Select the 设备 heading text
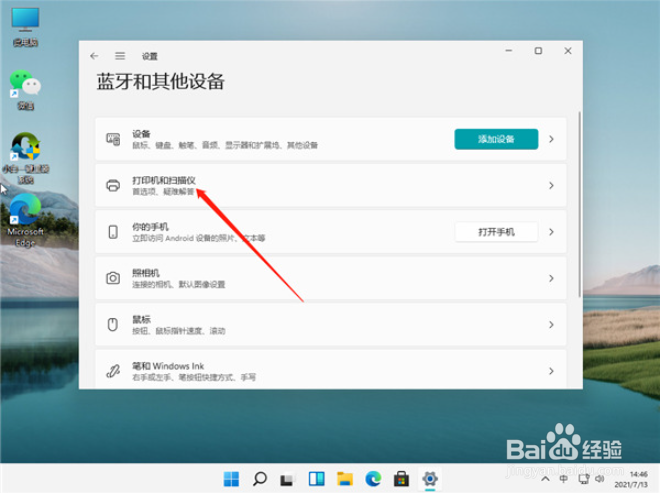Viewport: 660px width, 493px height. click(141, 134)
